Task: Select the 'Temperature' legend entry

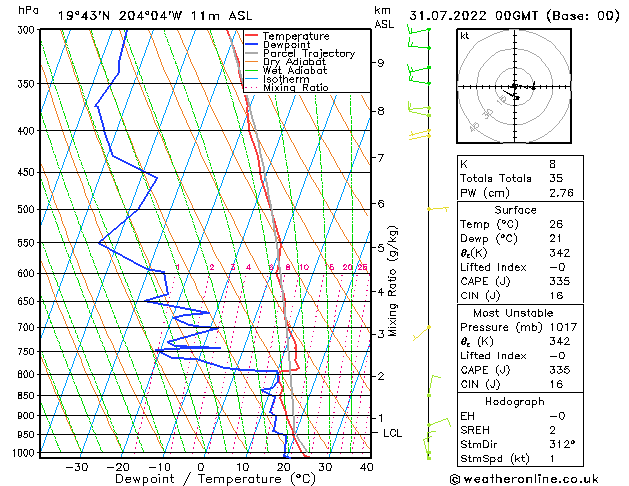Action: [x=296, y=36]
